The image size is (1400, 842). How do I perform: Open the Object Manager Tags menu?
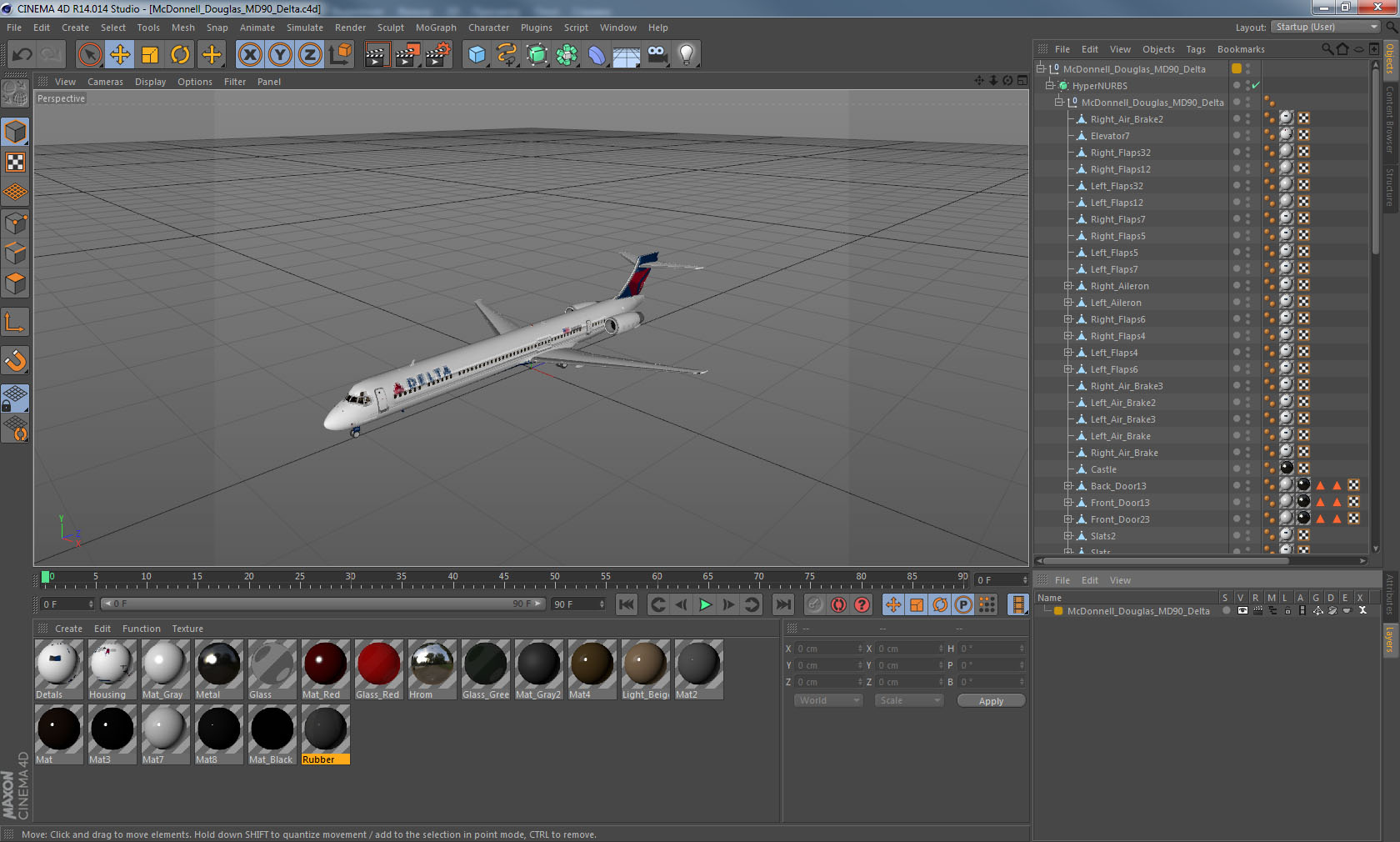[1196, 49]
